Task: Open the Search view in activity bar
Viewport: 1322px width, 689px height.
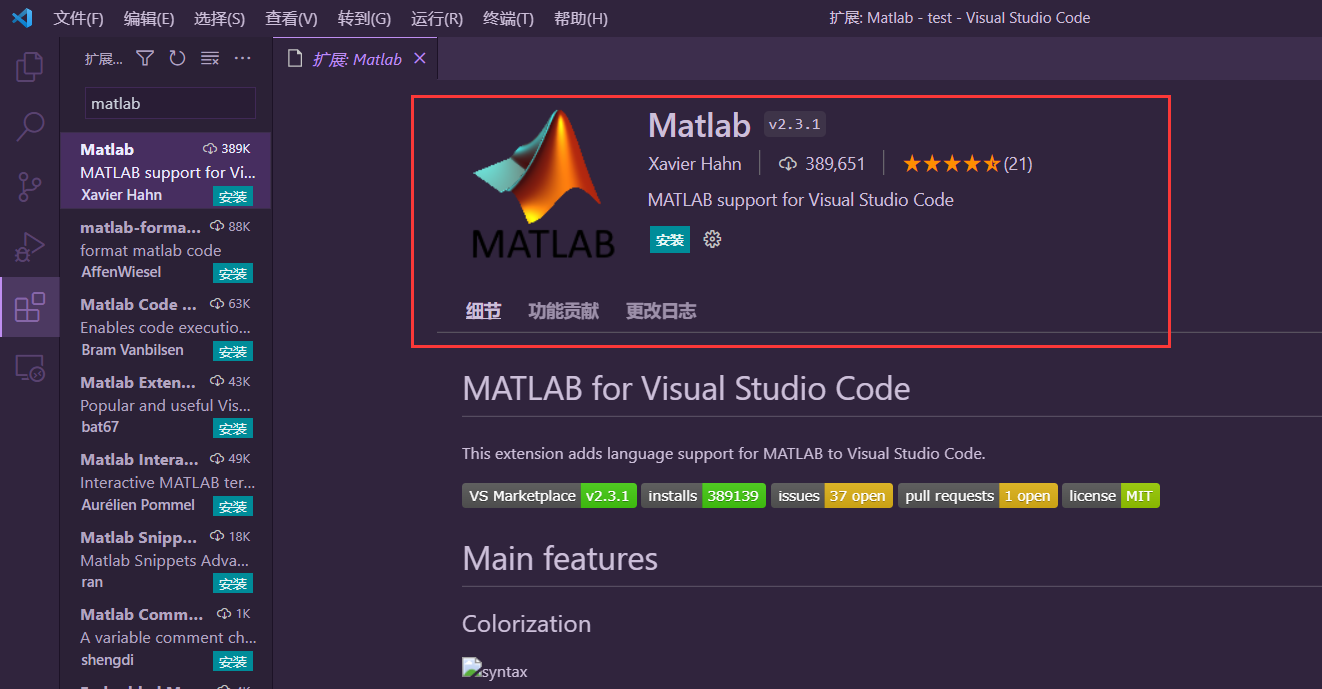Action: 30,126
